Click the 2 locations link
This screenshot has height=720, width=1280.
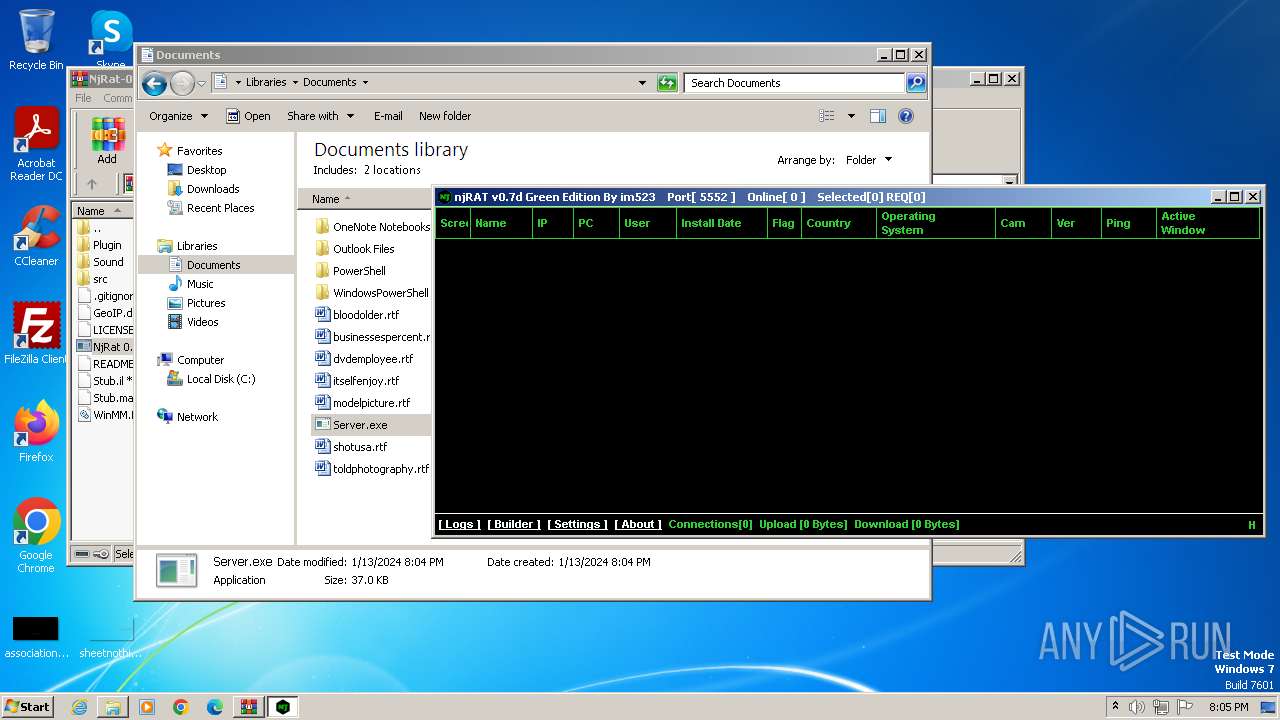point(392,170)
